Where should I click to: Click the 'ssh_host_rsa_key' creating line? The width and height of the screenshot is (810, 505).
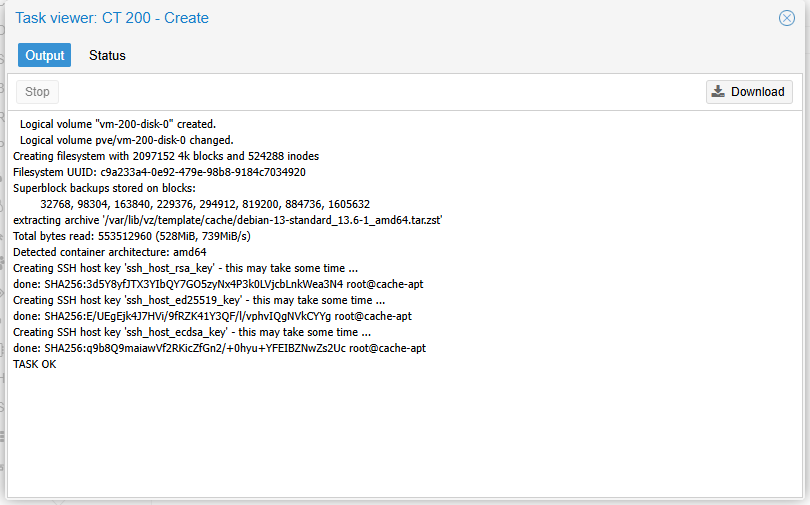click(185, 269)
